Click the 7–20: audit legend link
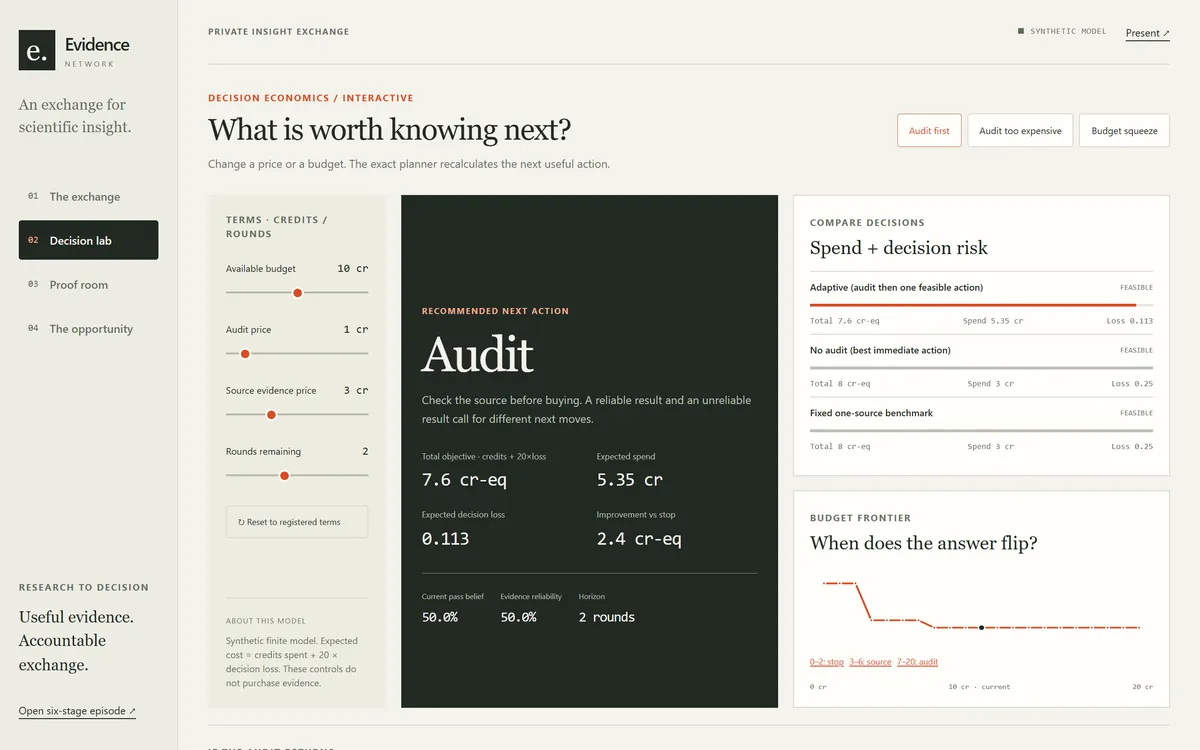This screenshot has height=750, width=1200. 917,662
